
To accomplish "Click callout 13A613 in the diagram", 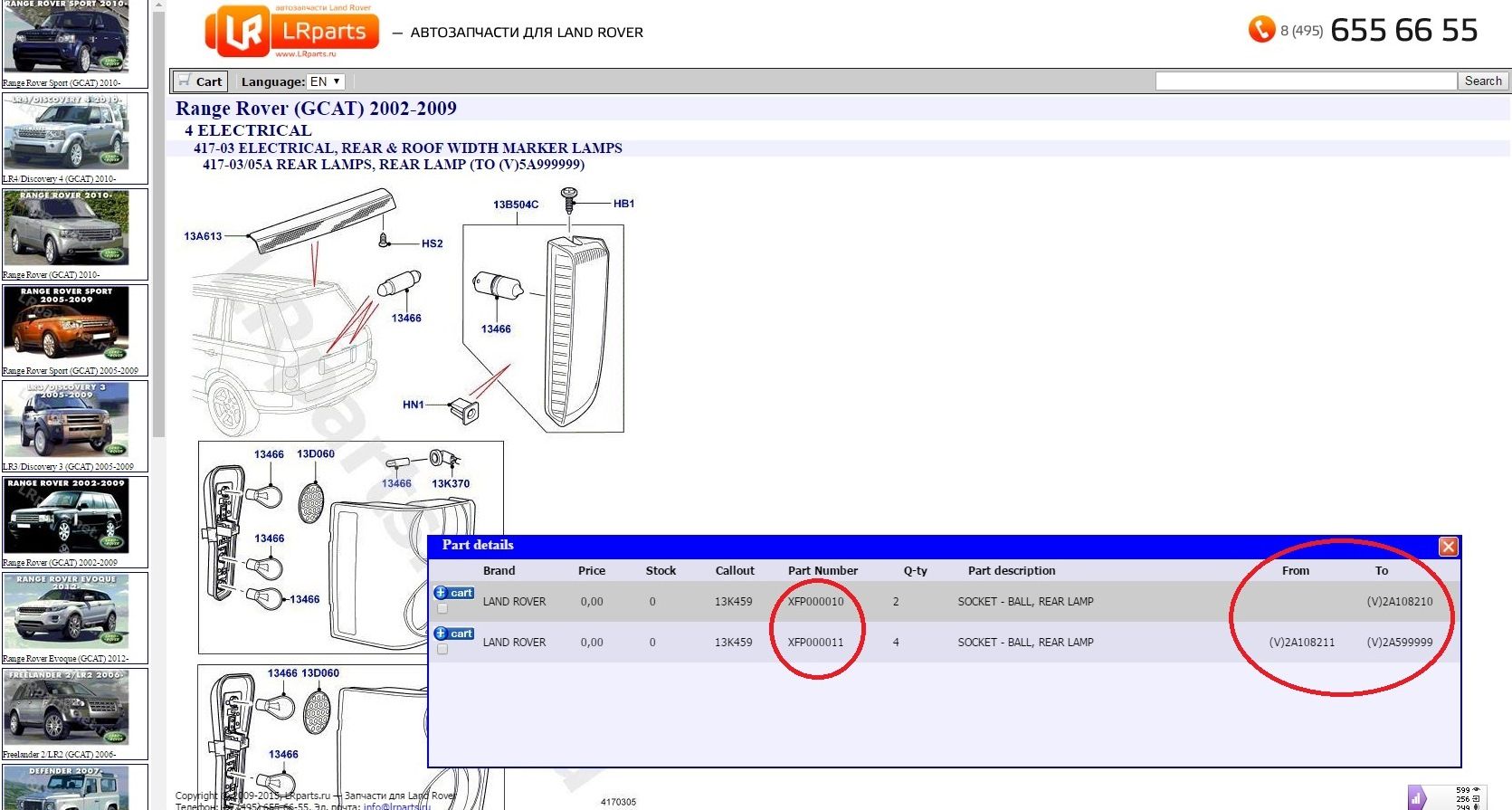I will (x=203, y=236).
